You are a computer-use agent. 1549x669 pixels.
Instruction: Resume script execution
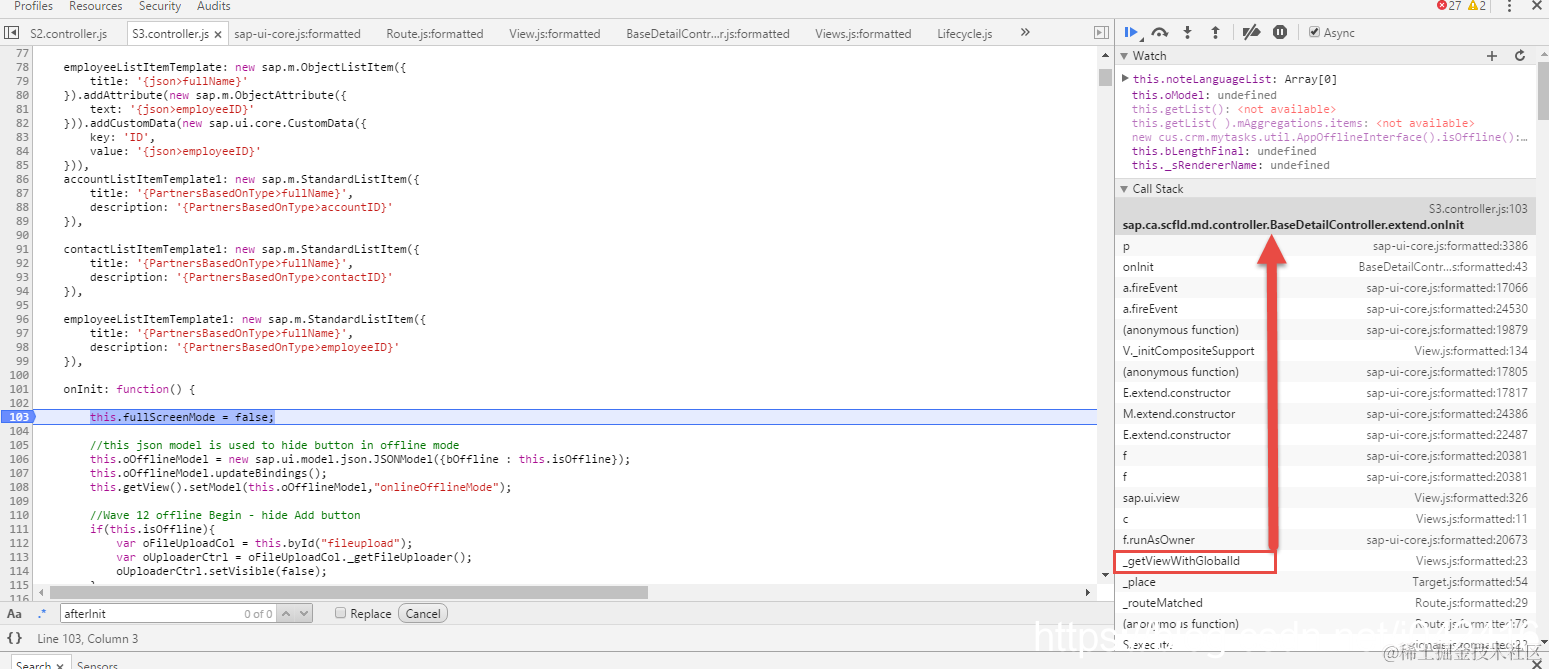pos(1132,32)
